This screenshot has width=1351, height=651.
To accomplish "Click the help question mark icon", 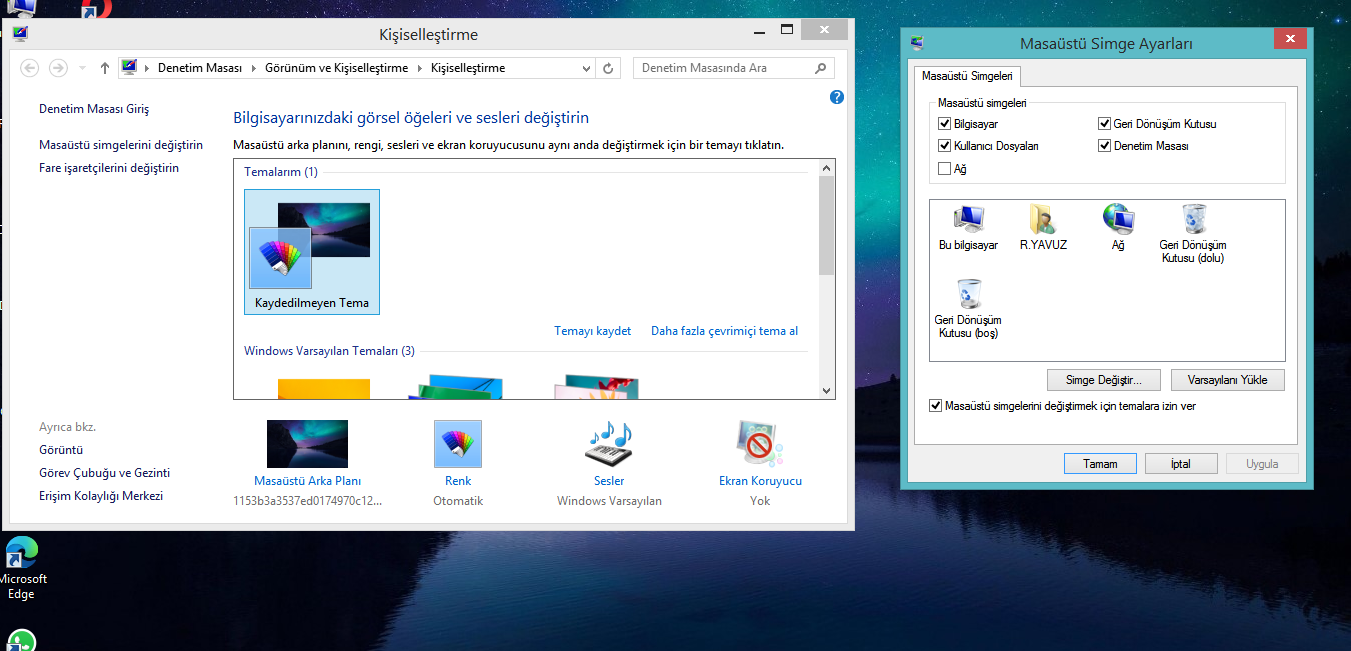I will pyautogui.click(x=837, y=97).
